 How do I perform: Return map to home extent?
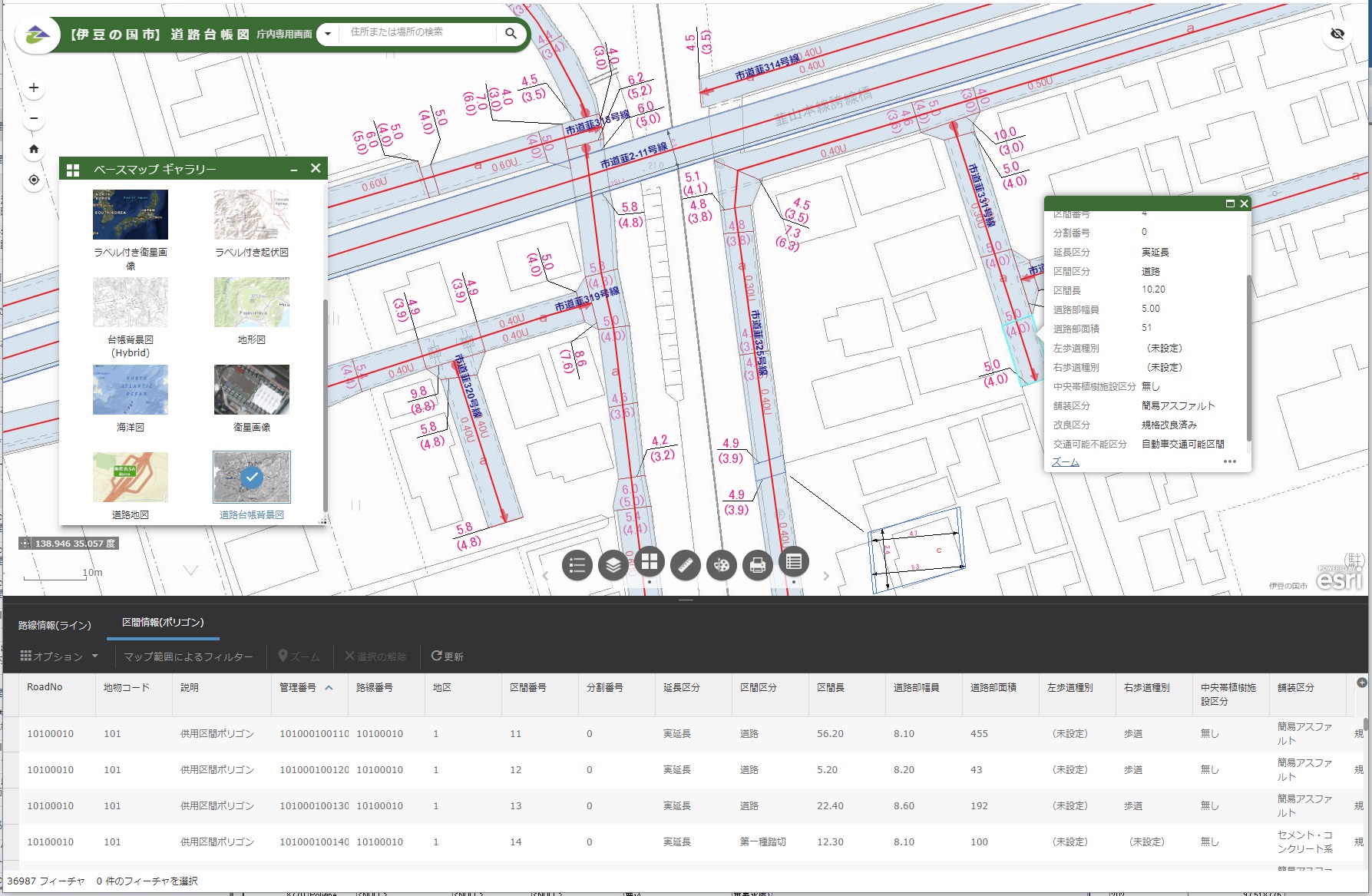pyautogui.click(x=34, y=149)
